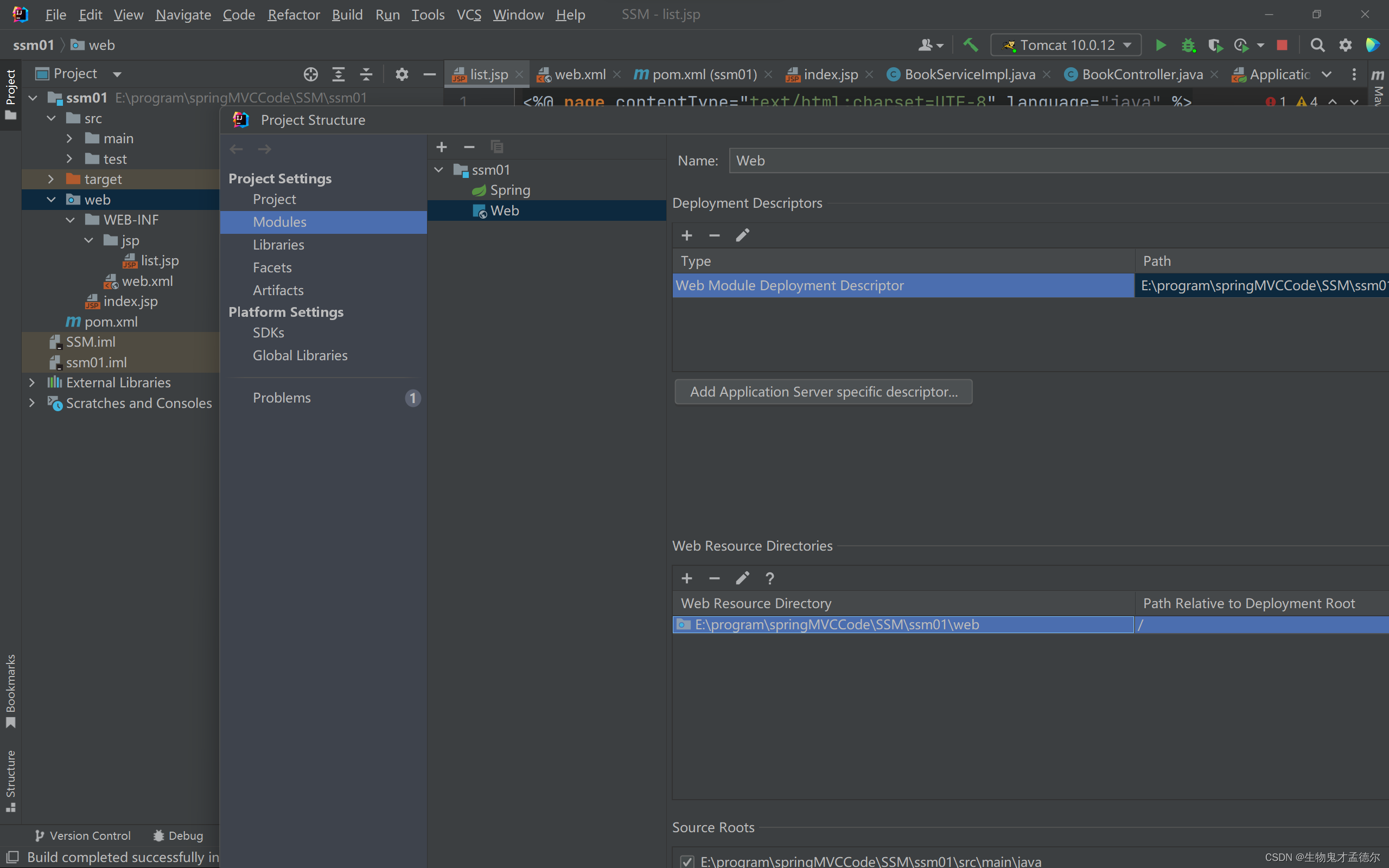
Task: Open help for Web Resource Directories
Action: [x=770, y=578]
